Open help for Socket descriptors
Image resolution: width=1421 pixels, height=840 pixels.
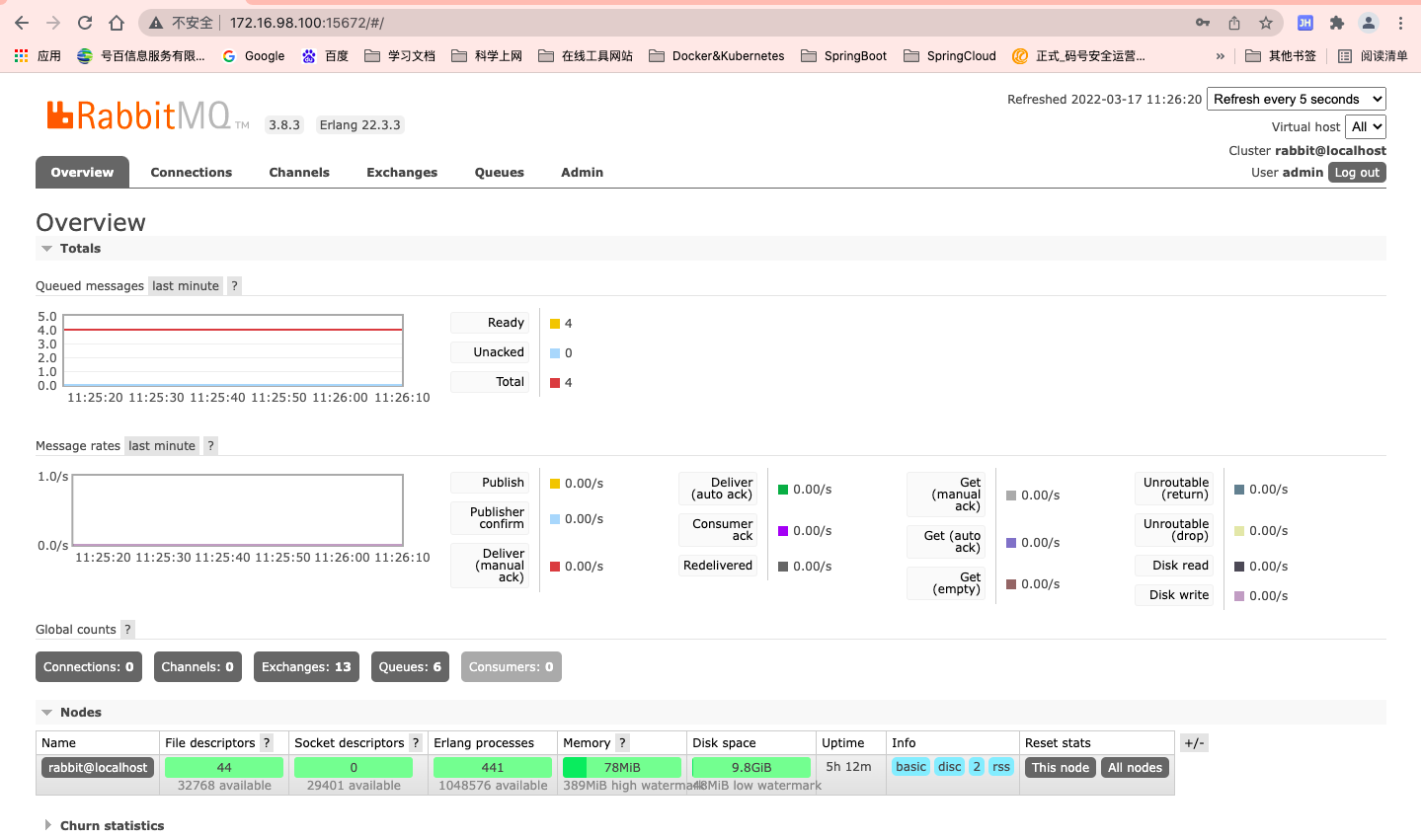tap(416, 743)
